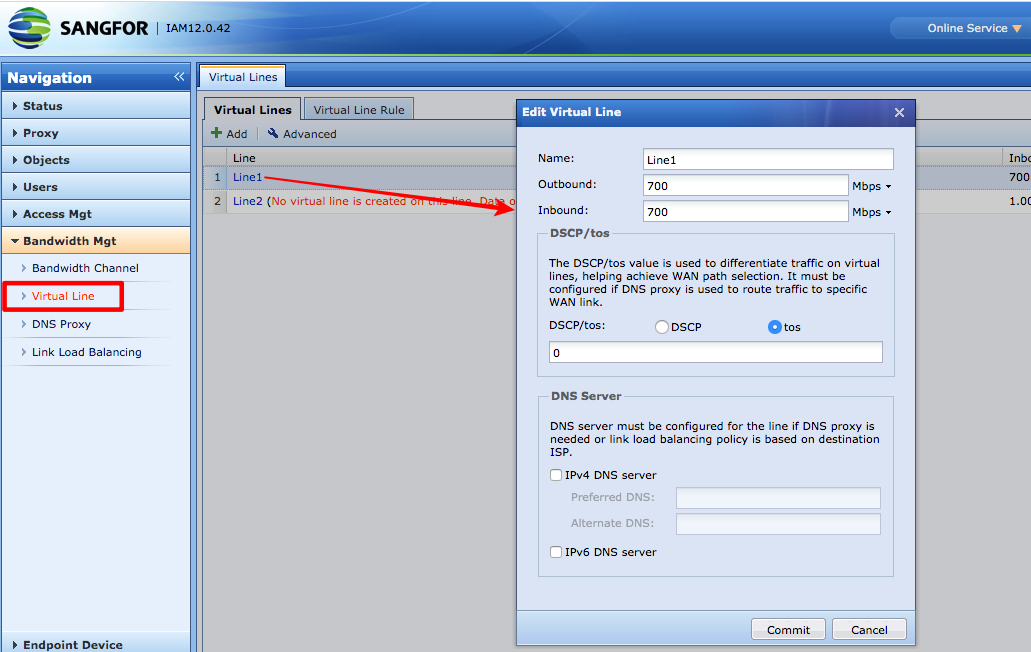The width and height of the screenshot is (1031, 652).
Task: Click the Sangfor globe logo
Action: [x=29, y=28]
